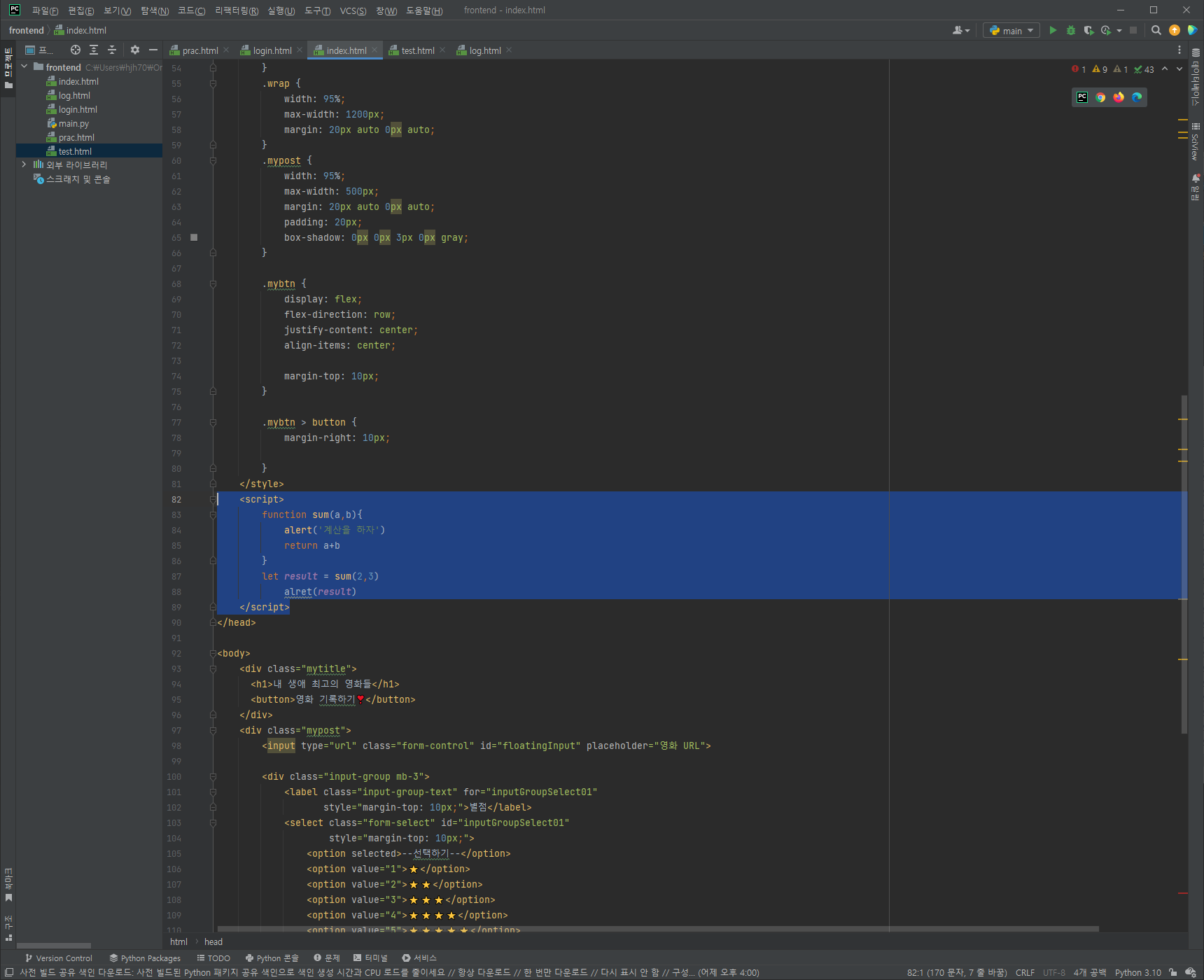Click the red error count indicator
The width and height of the screenshot is (1204, 980).
tap(1079, 69)
